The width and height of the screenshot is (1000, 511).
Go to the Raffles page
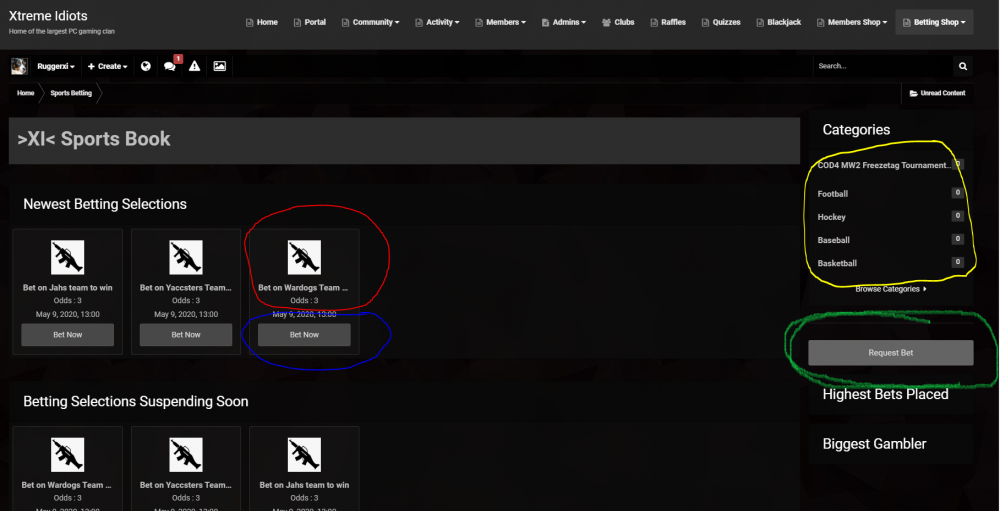667,22
